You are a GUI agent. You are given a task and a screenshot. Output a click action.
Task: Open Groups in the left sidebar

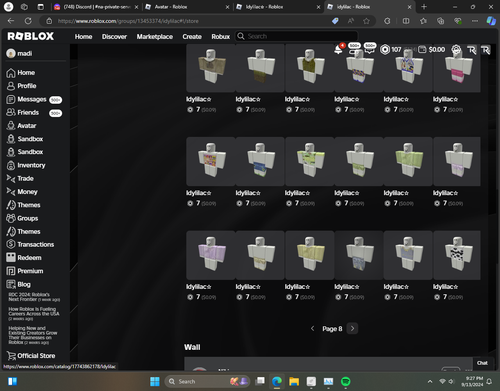tap(22, 218)
